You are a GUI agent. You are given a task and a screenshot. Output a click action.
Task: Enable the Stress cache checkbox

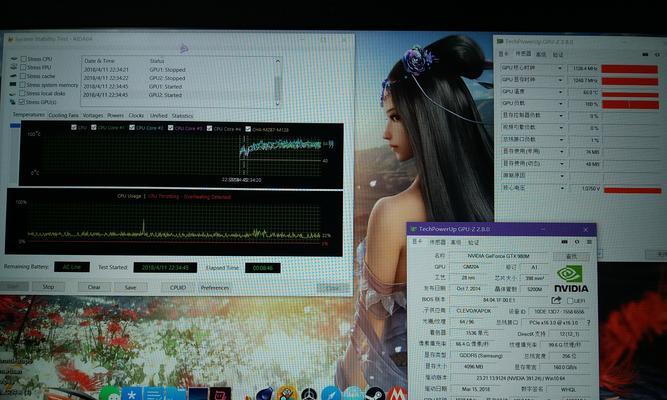[23, 76]
